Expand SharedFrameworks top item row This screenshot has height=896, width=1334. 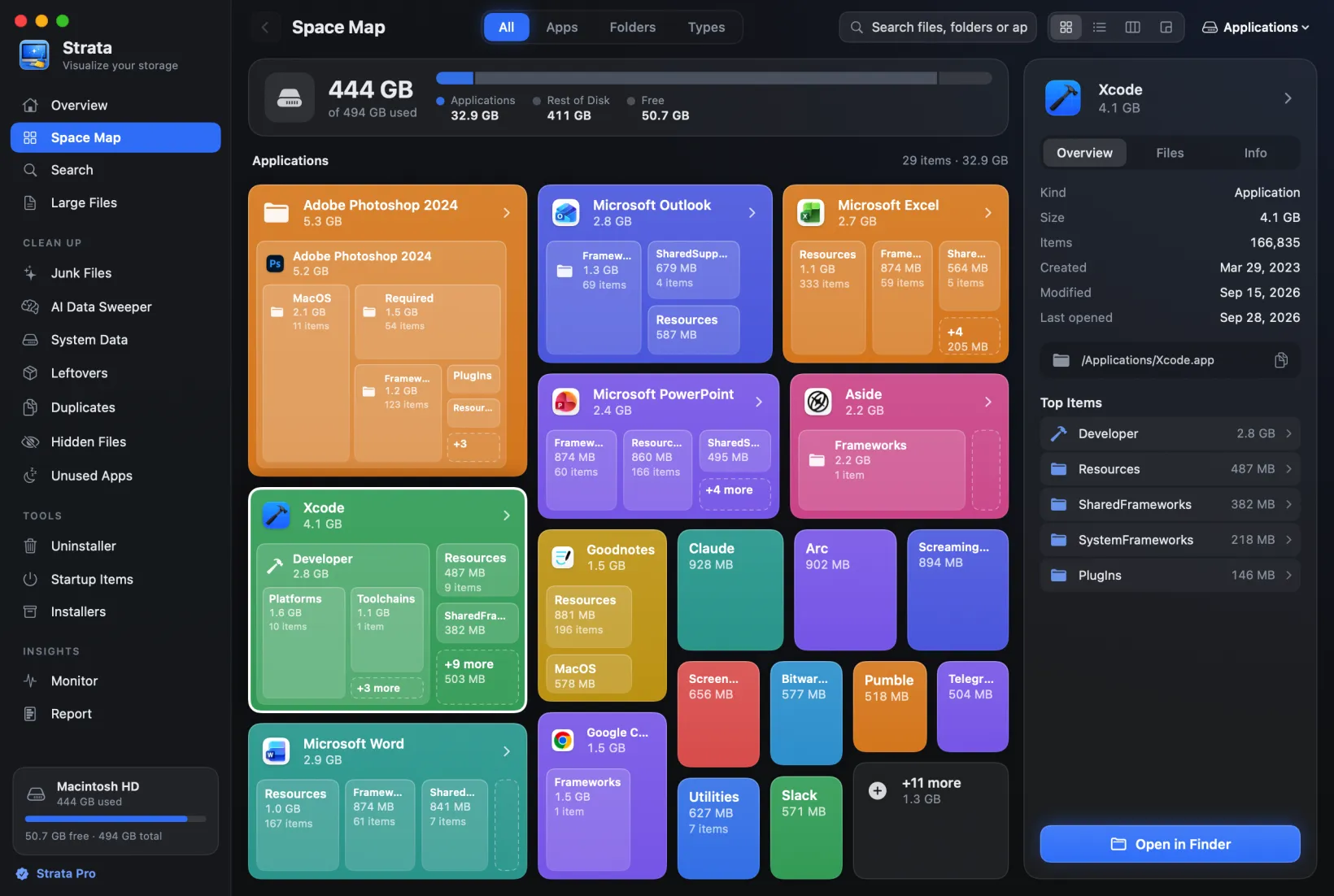tap(1170, 504)
